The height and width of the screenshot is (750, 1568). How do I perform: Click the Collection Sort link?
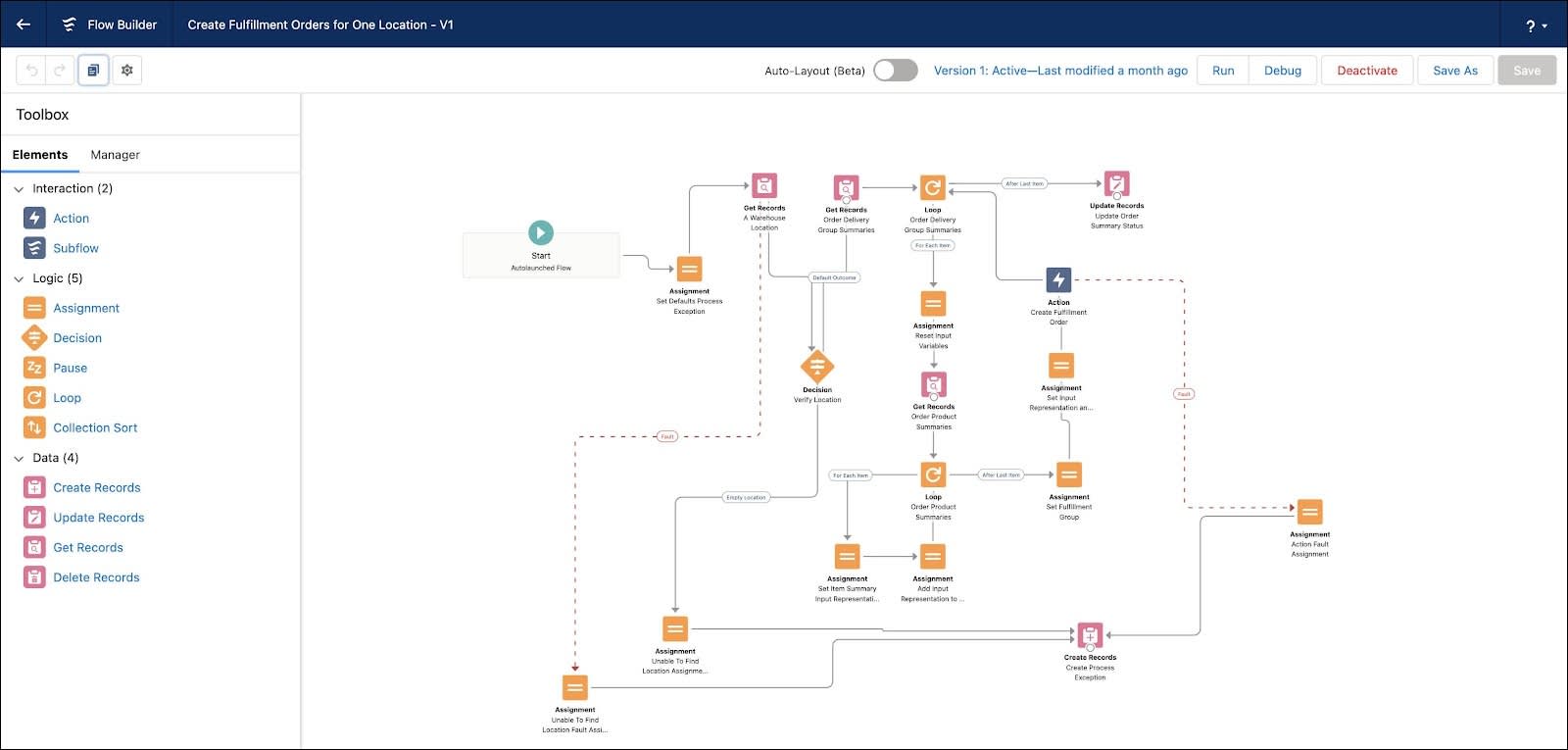[95, 428]
